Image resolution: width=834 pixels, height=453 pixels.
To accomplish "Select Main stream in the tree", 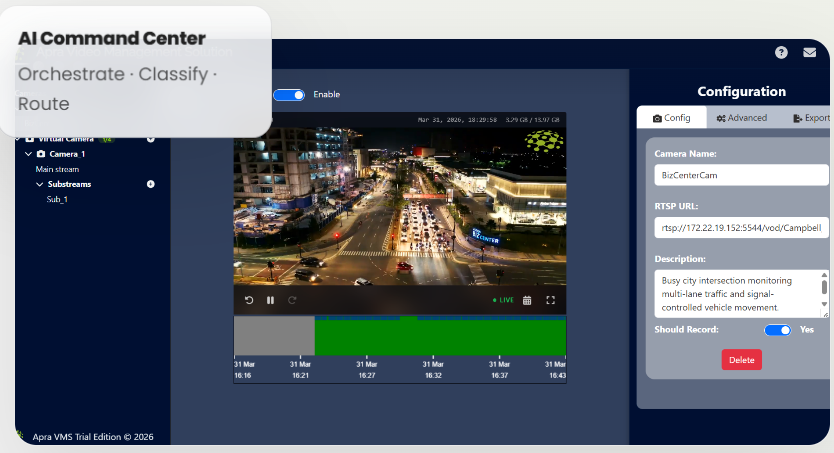I will click(57, 169).
